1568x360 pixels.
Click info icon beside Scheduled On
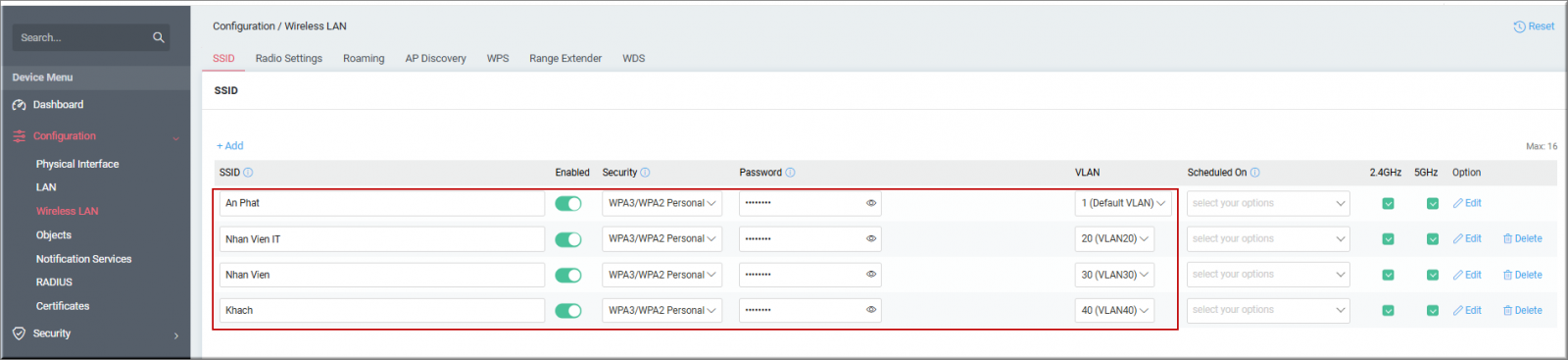pyautogui.click(x=1255, y=173)
